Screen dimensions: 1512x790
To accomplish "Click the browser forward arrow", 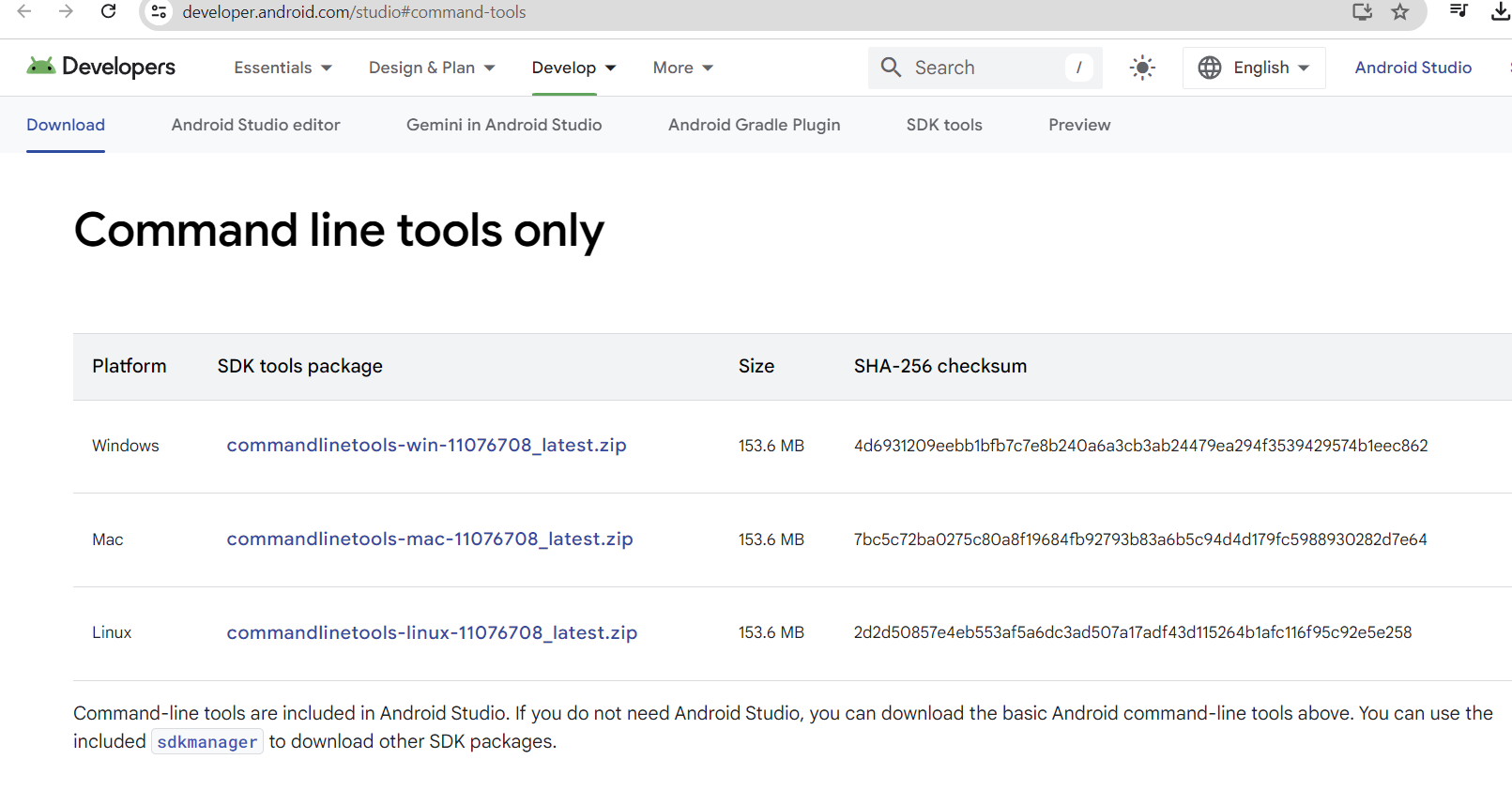I will click(x=66, y=11).
